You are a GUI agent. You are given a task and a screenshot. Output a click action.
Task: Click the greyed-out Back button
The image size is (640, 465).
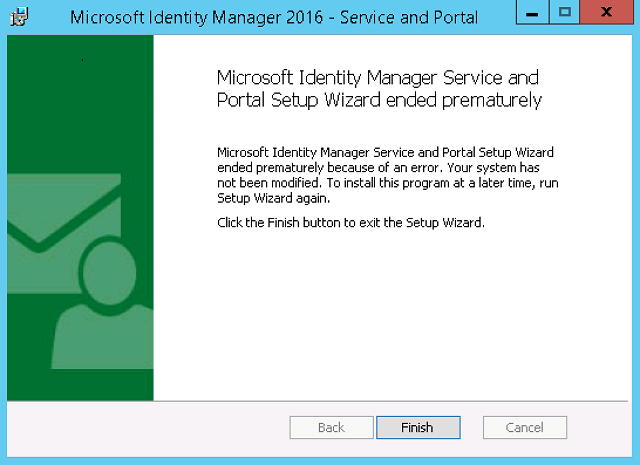click(x=331, y=427)
